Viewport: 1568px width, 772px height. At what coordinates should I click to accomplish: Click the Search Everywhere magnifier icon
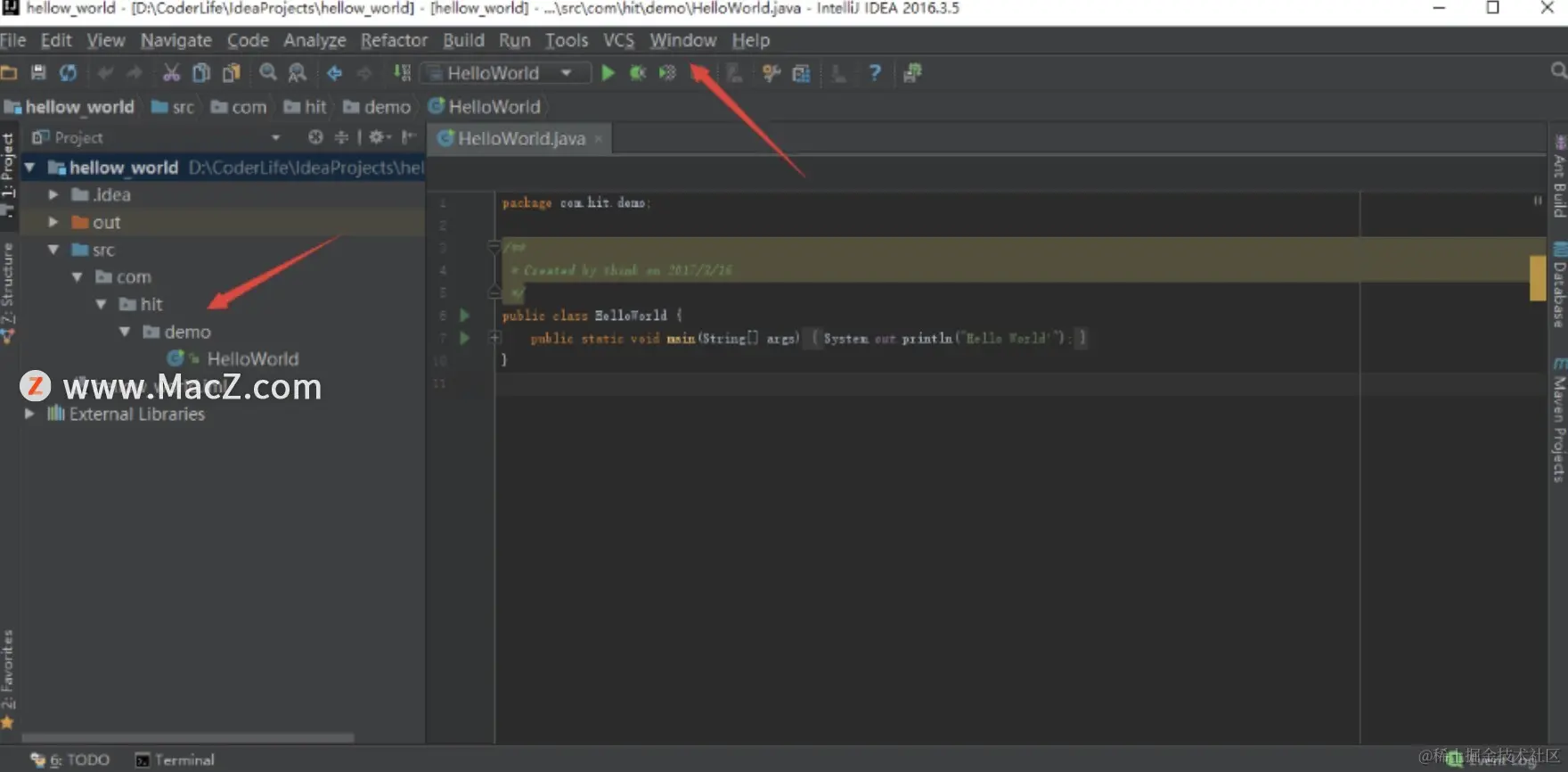tap(1558, 70)
